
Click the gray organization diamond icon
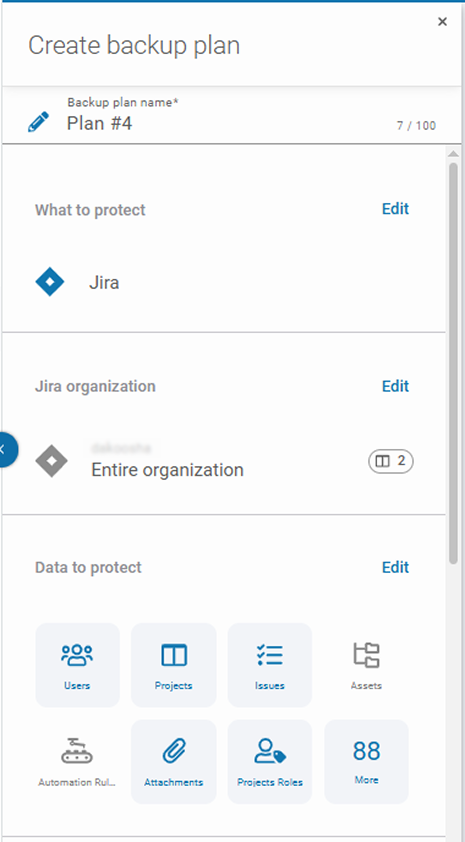click(52, 461)
